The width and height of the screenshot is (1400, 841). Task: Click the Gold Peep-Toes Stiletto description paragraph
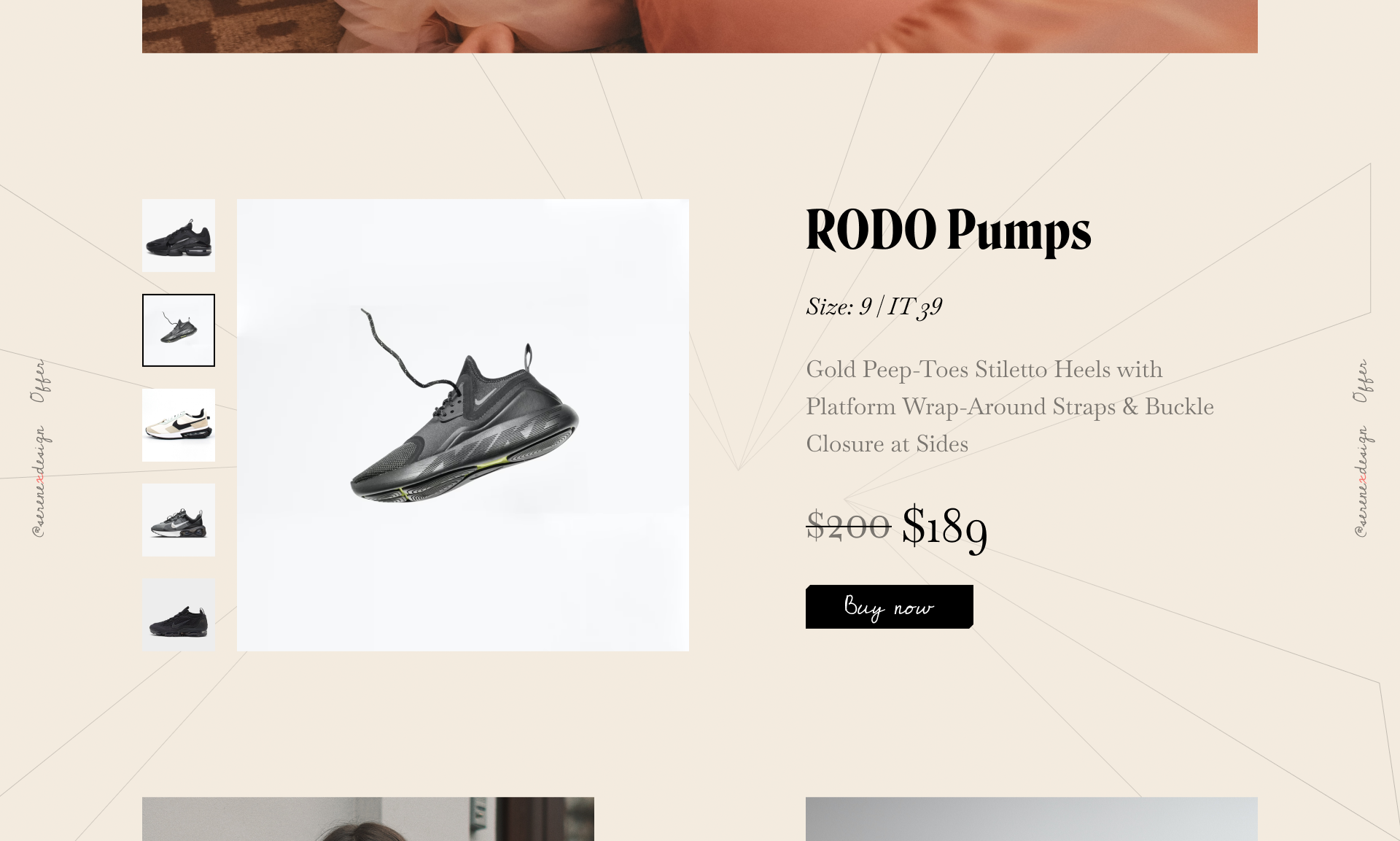1010,406
